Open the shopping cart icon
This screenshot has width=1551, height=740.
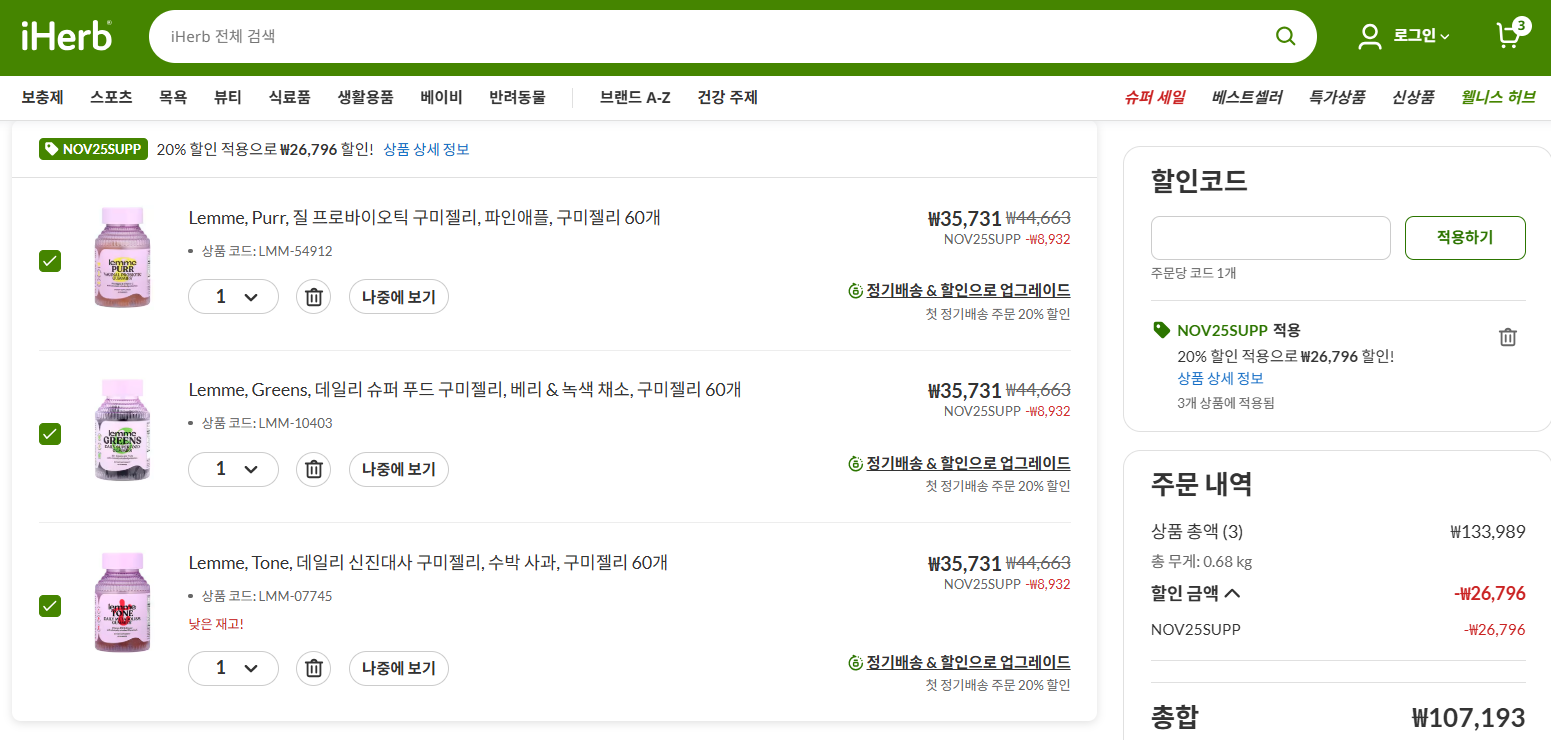pos(1507,36)
